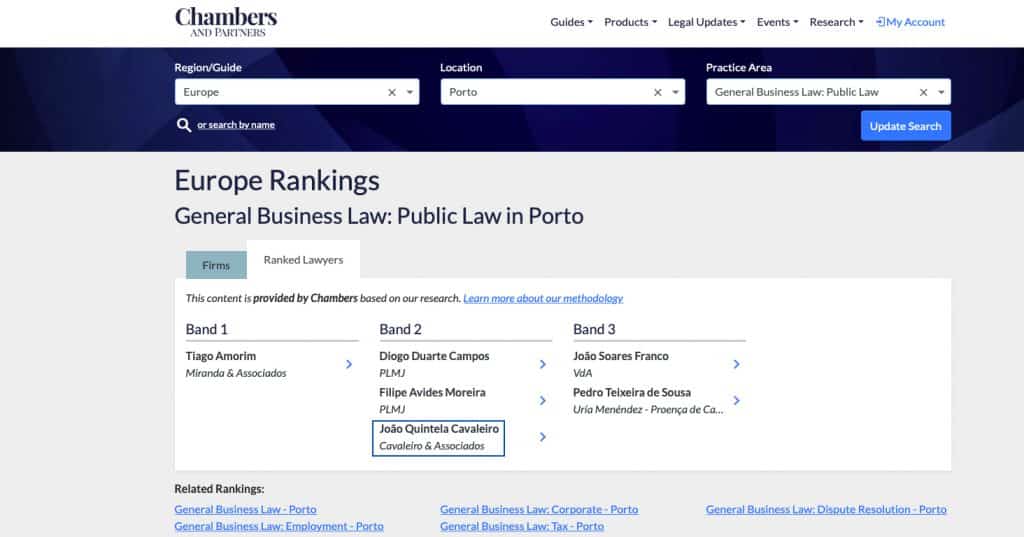Click the Practice Area input field

(x=828, y=92)
